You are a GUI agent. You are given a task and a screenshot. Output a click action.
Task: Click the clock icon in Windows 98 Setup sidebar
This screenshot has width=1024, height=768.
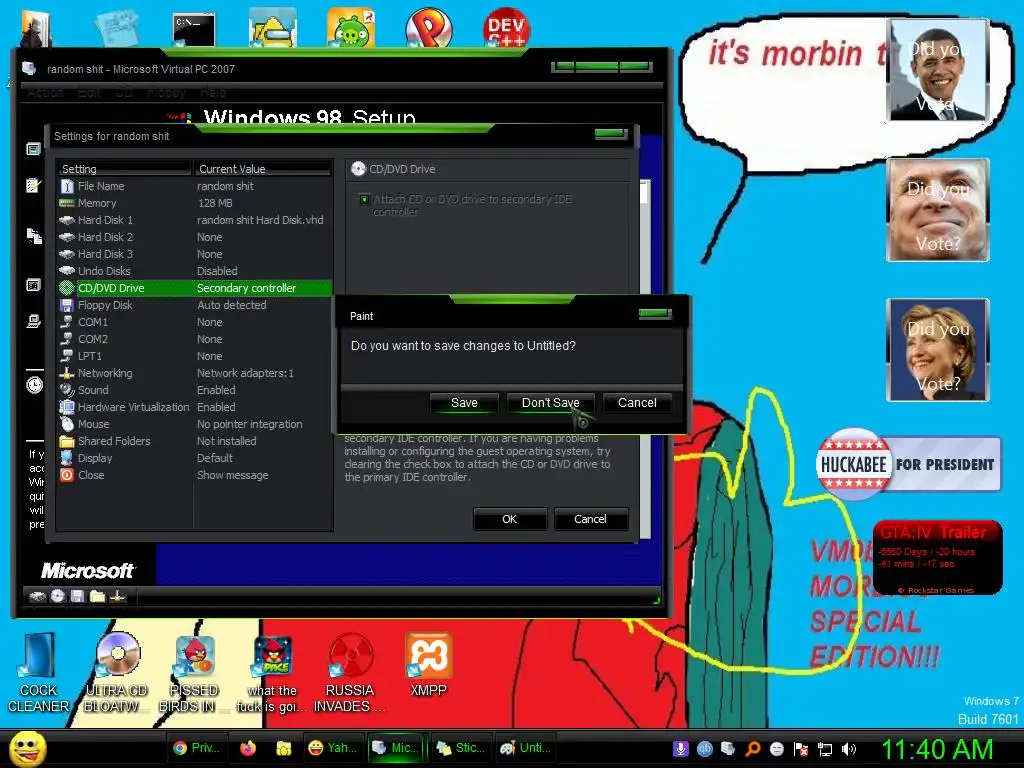(35, 385)
